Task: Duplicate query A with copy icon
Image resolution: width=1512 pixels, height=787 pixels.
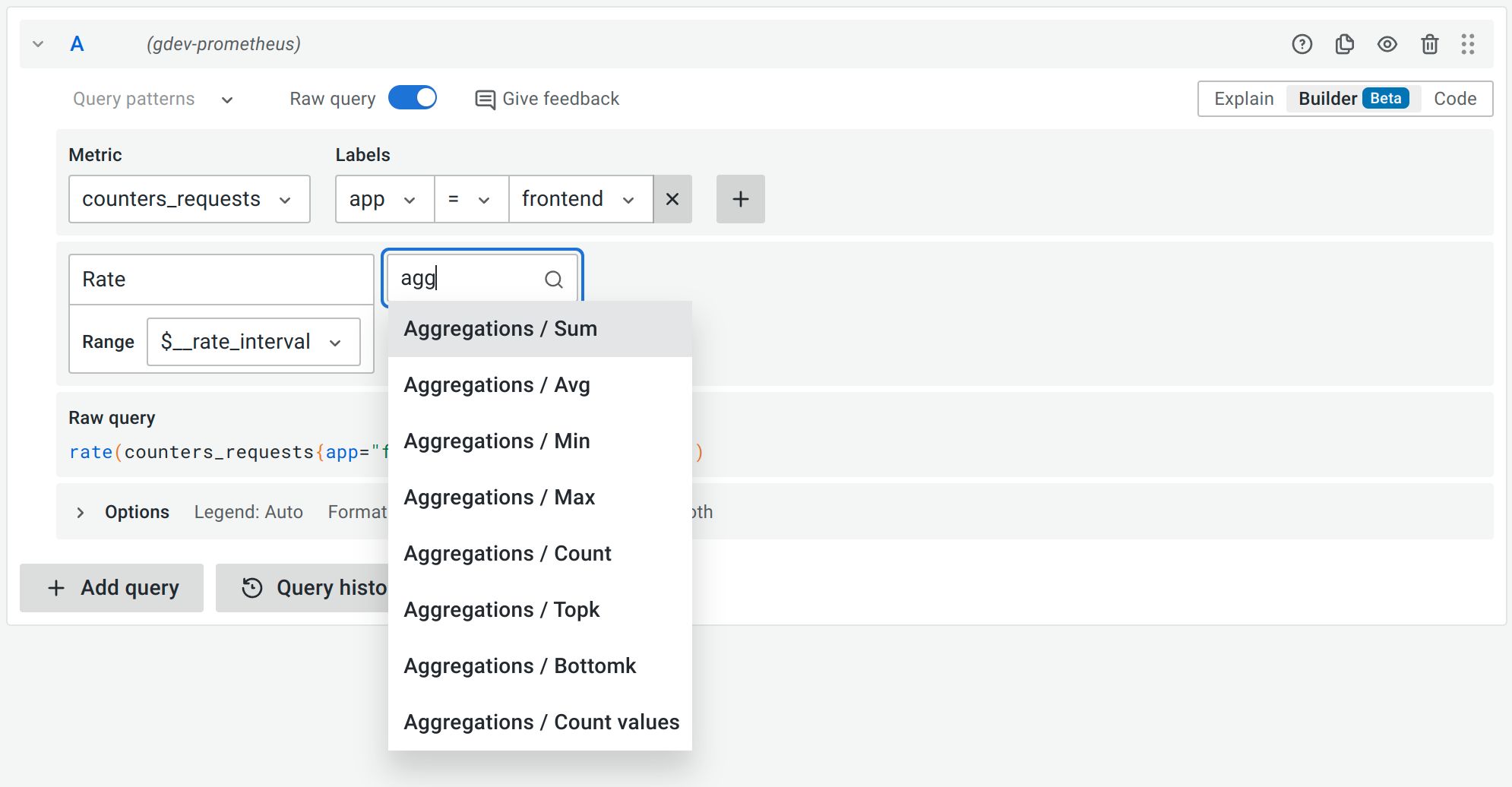Action: [x=1344, y=44]
